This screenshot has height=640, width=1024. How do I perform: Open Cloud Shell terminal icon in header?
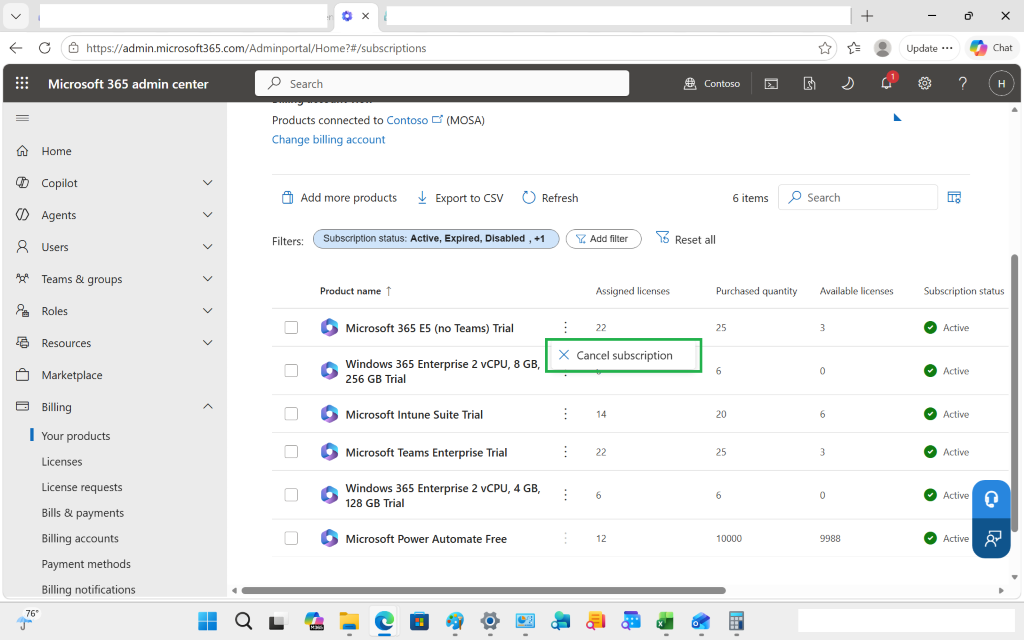pos(771,84)
